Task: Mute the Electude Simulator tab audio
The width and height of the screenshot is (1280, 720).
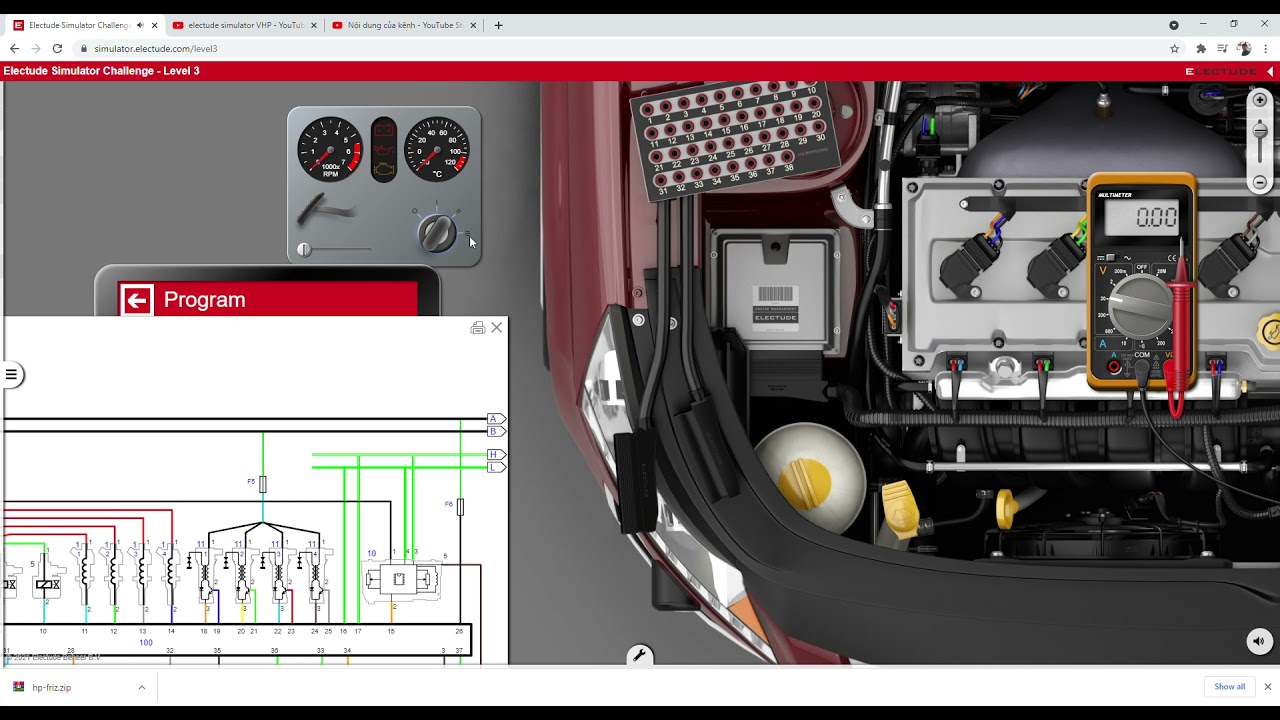Action: [140, 25]
